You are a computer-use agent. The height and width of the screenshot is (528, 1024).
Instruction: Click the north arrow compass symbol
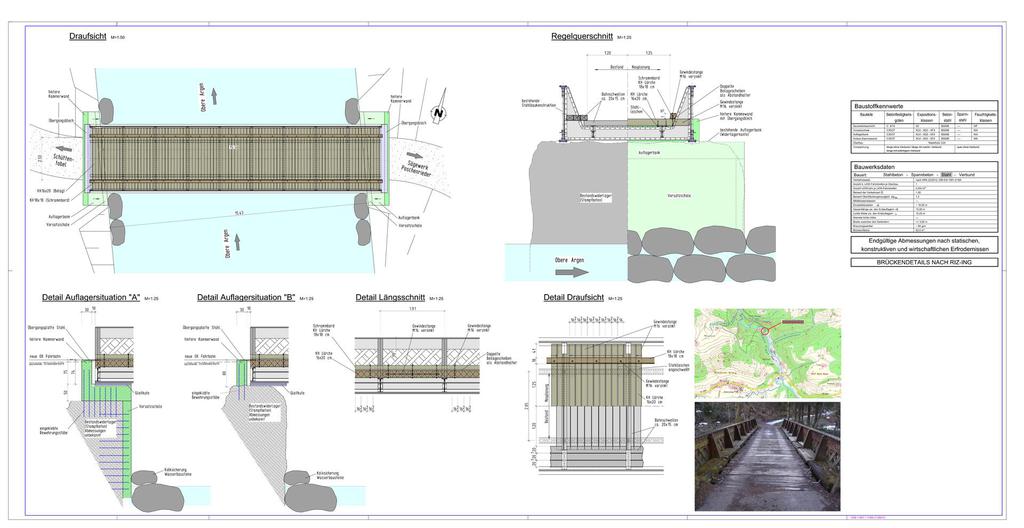click(x=437, y=113)
